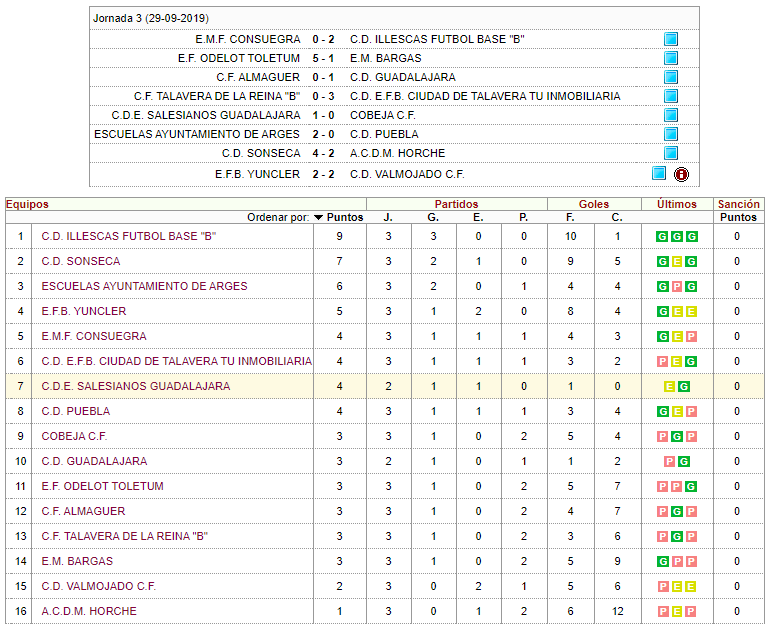Viewport: 767px width, 631px height.
Task: Click Jornada 3 (29-09-2019) heading
Action: pyautogui.click(x=151, y=19)
